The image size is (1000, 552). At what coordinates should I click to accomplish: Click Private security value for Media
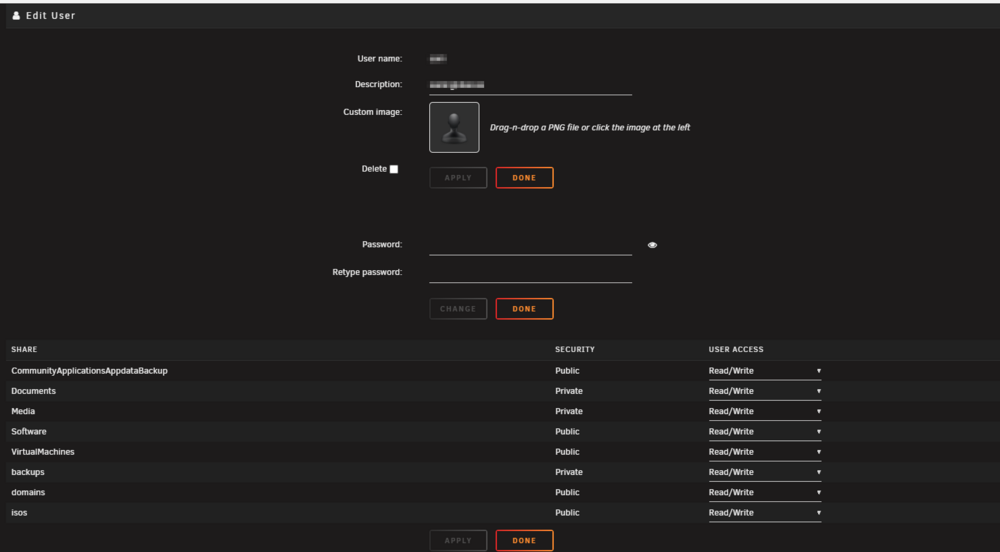[569, 412]
